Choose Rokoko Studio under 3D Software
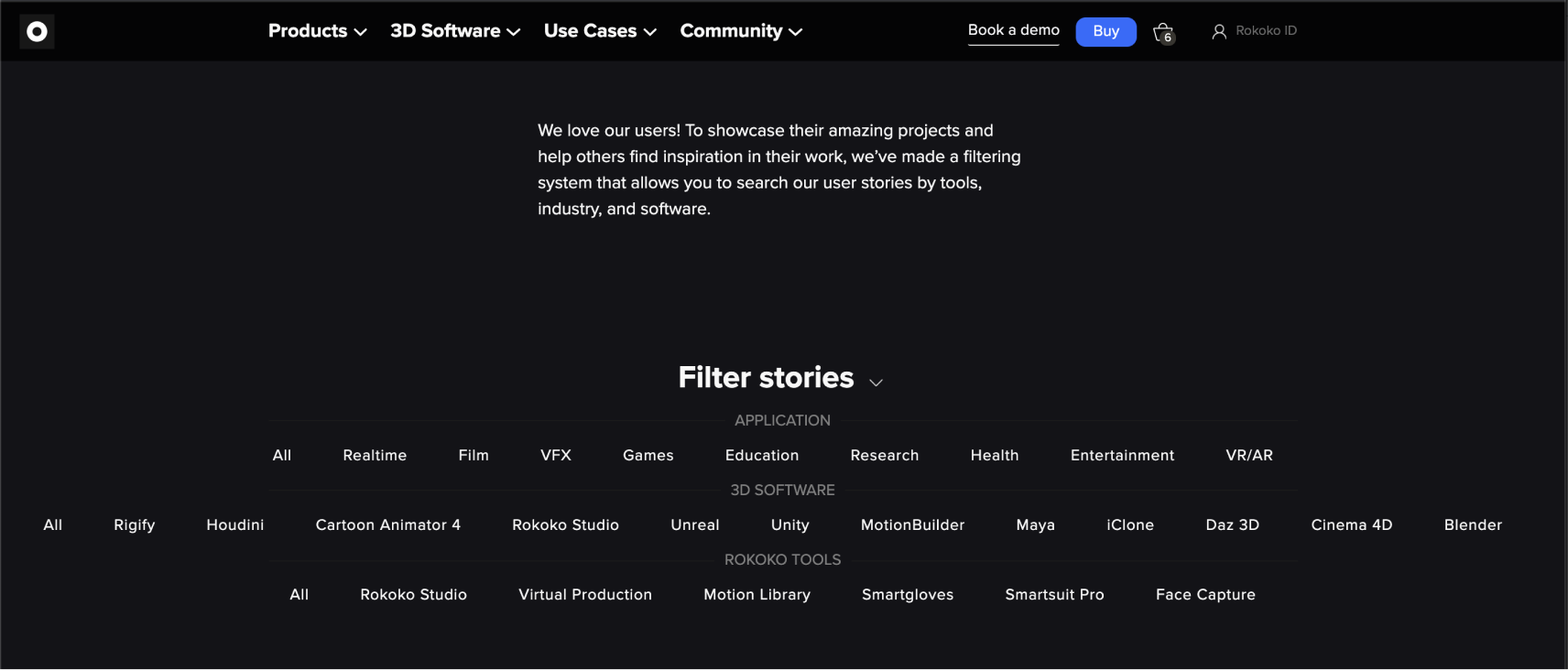This screenshot has height=670, width=1568. [566, 525]
